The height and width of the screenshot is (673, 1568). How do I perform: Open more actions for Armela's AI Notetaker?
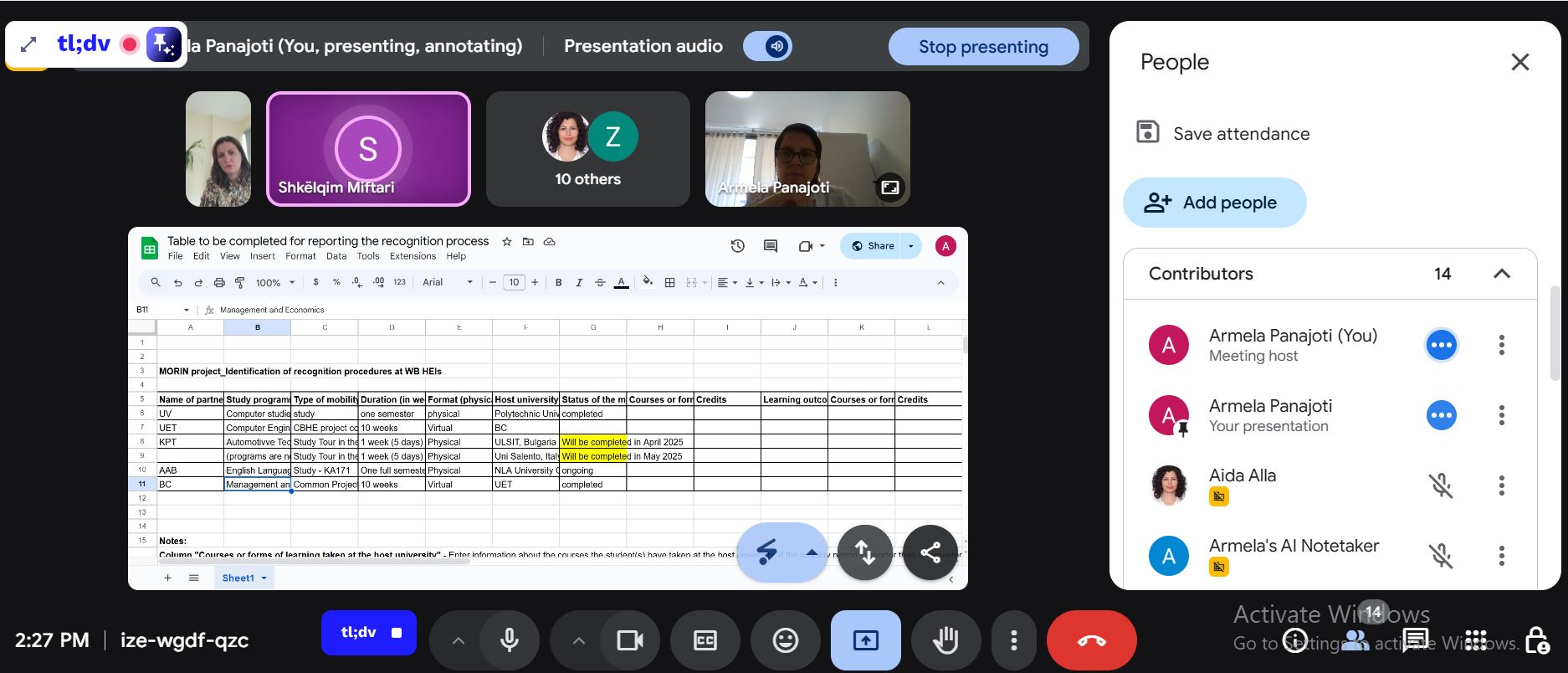point(1501,556)
